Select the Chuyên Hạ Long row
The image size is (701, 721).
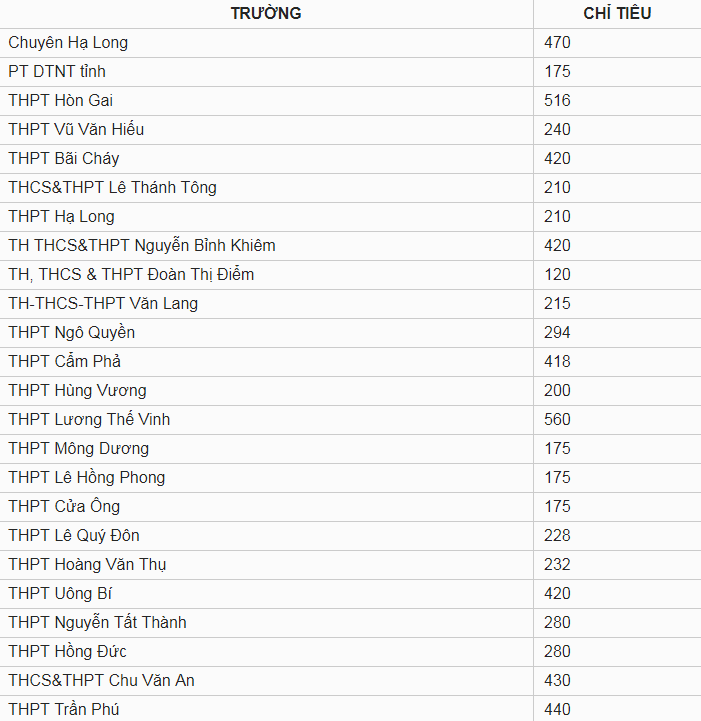(350, 43)
